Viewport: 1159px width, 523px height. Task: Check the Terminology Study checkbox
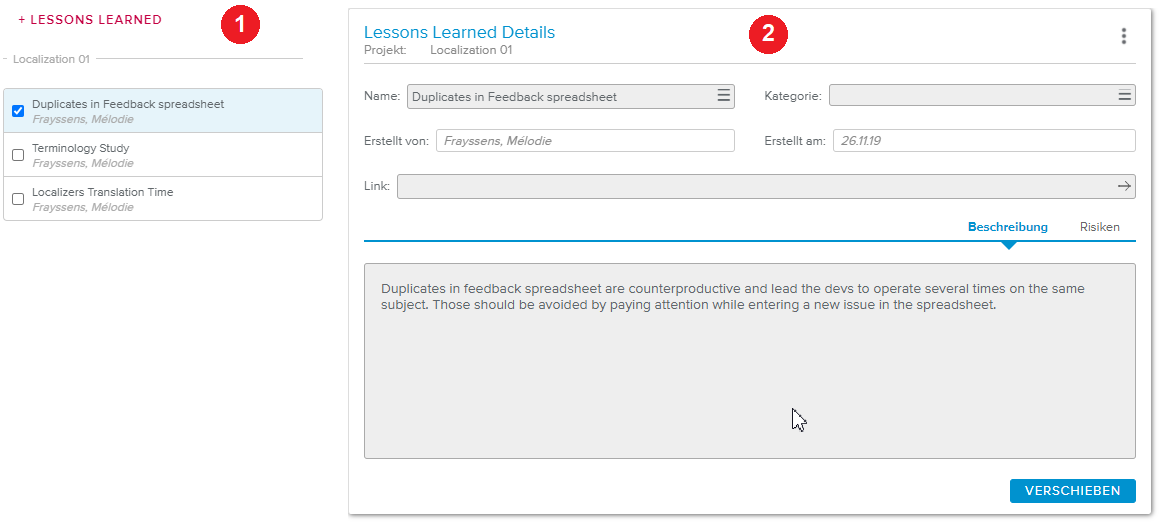pyautogui.click(x=18, y=155)
